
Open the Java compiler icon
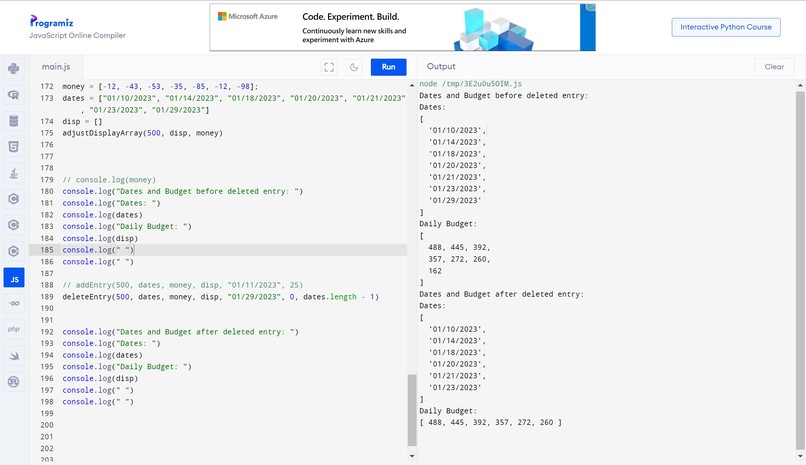pos(14,173)
